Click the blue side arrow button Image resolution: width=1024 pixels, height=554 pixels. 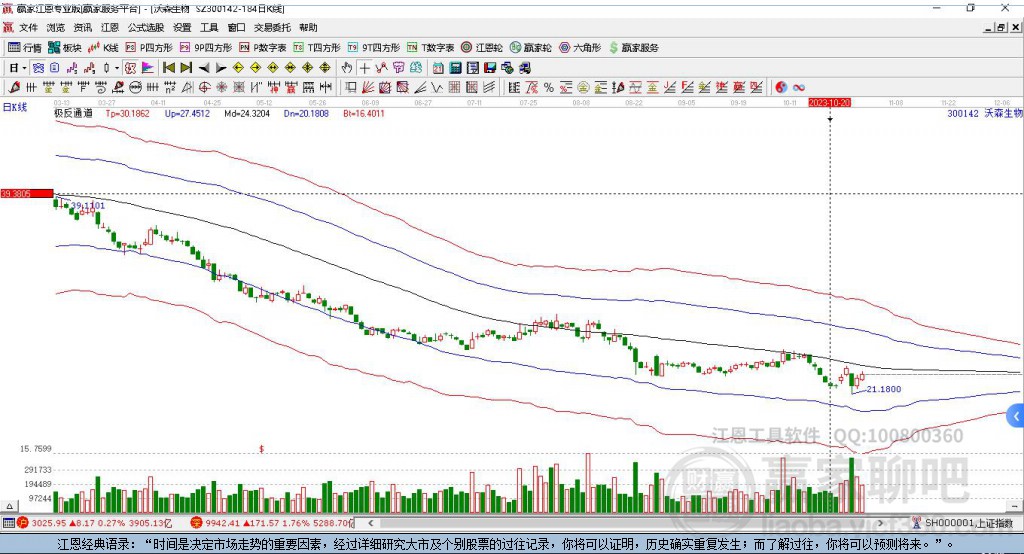click(x=1016, y=415)
